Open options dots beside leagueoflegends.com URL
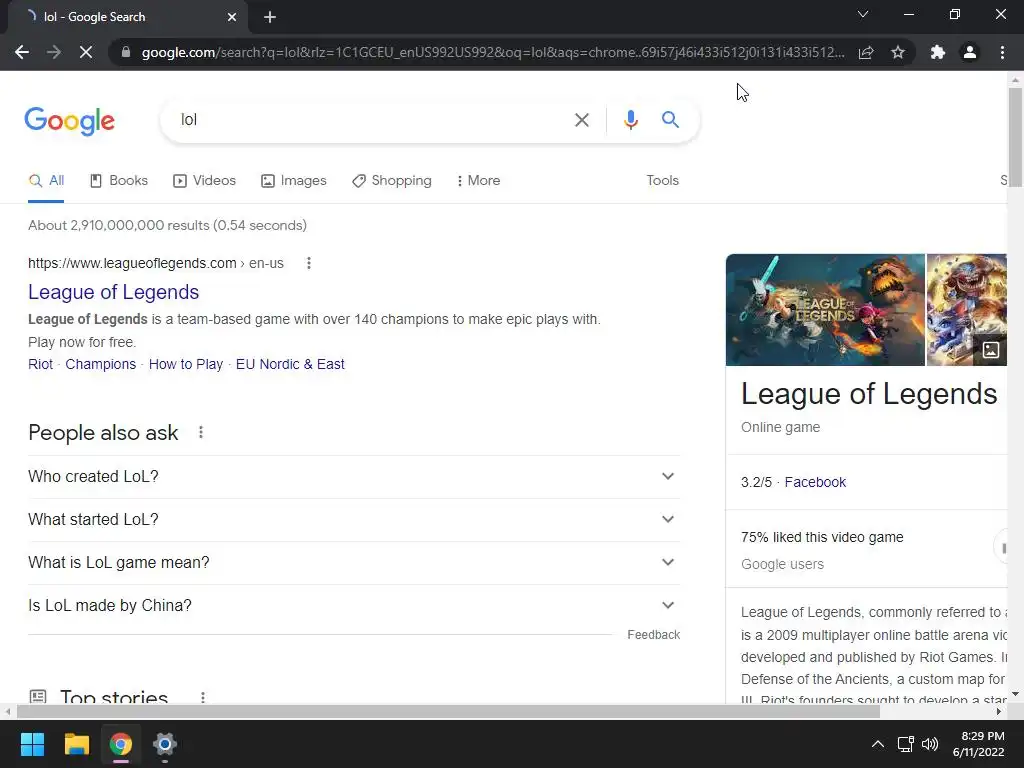1024x768 pixels. 309,263
